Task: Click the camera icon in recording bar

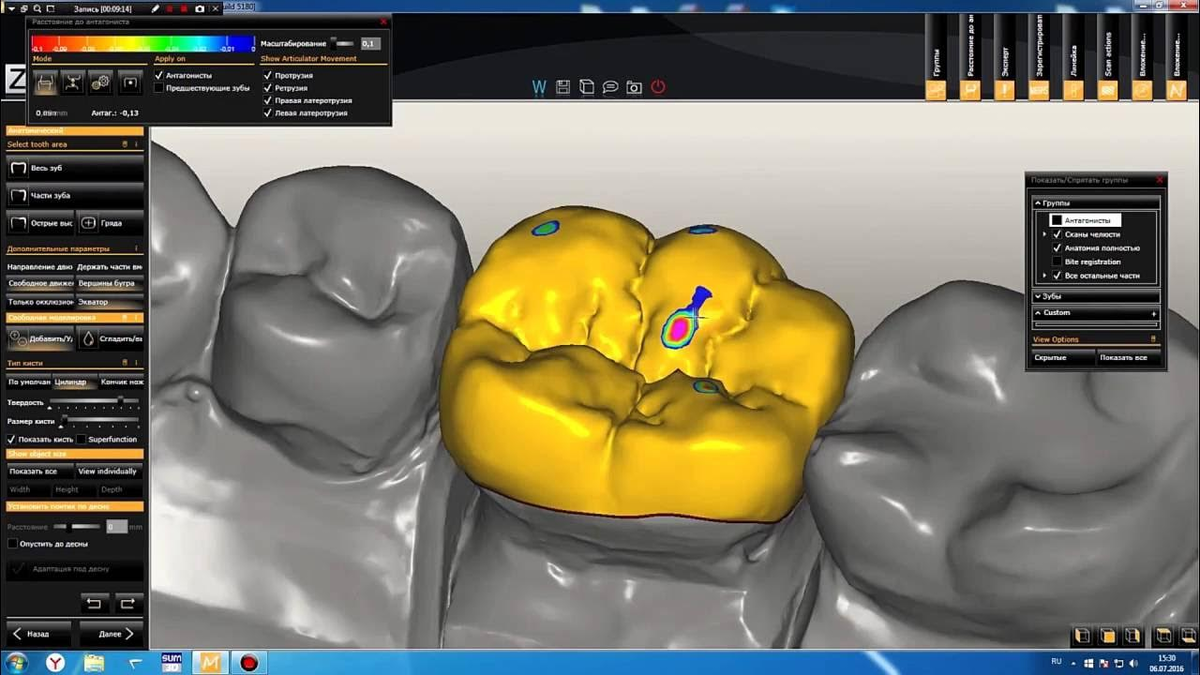Action: [x=199, y=8]
